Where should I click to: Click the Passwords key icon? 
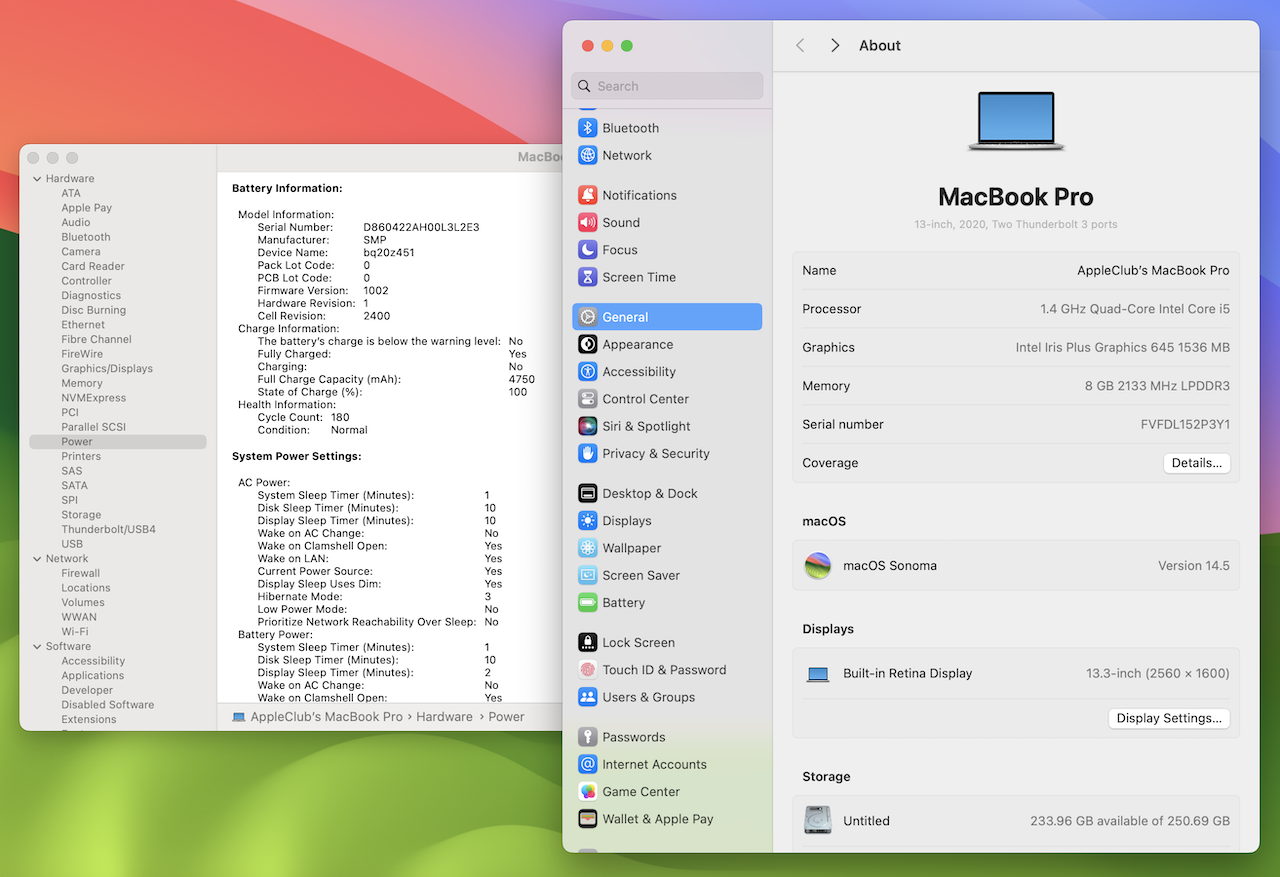588,737
